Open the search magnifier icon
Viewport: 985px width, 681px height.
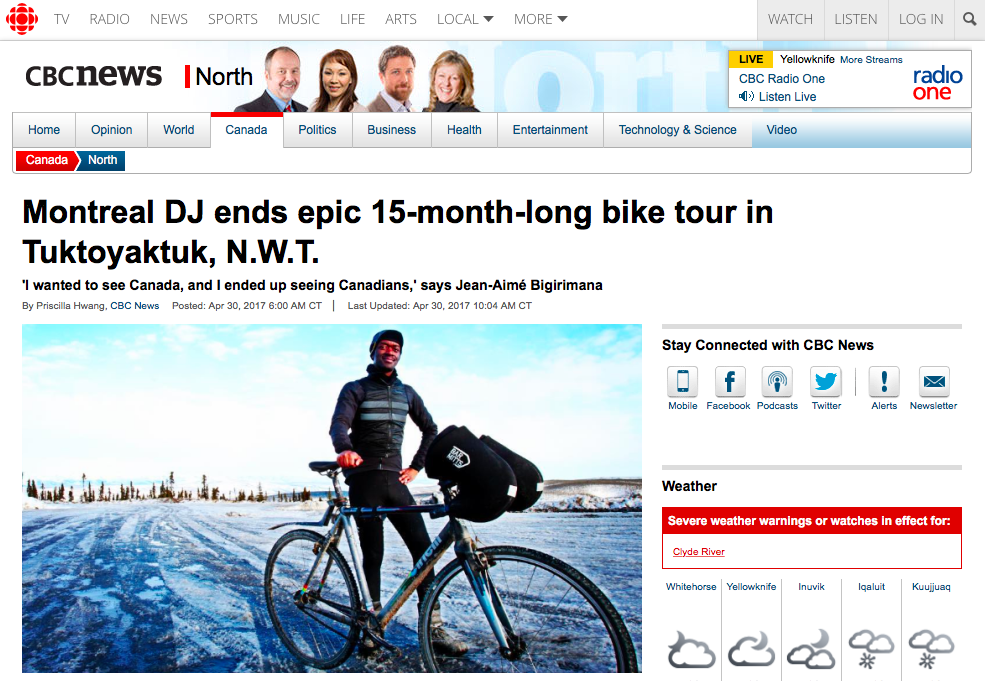click(969, 19)
